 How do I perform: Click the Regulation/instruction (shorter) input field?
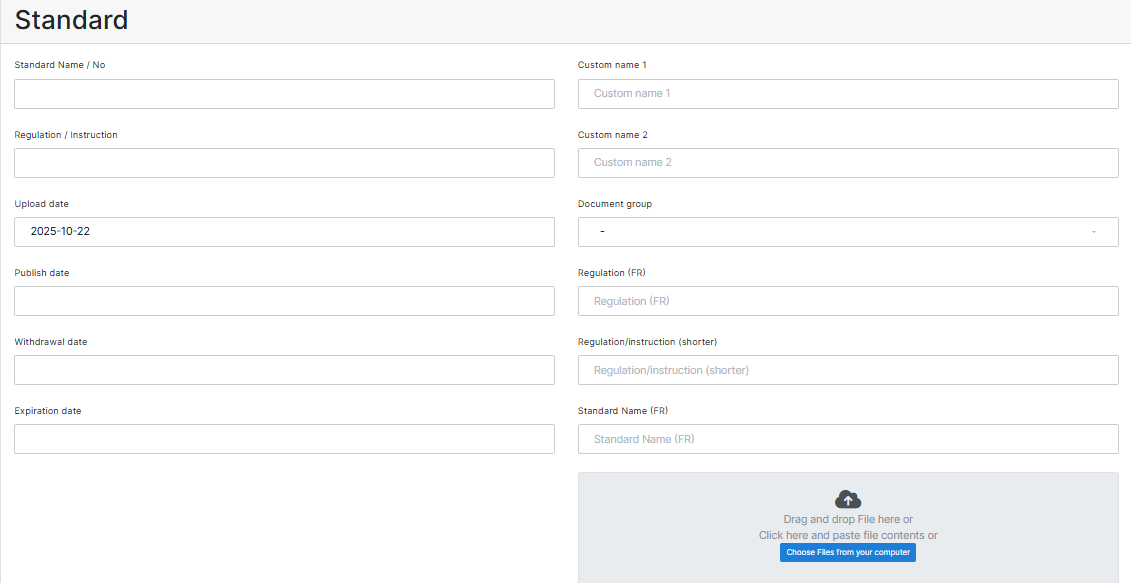pyautogui.click(x=847, y=370)
